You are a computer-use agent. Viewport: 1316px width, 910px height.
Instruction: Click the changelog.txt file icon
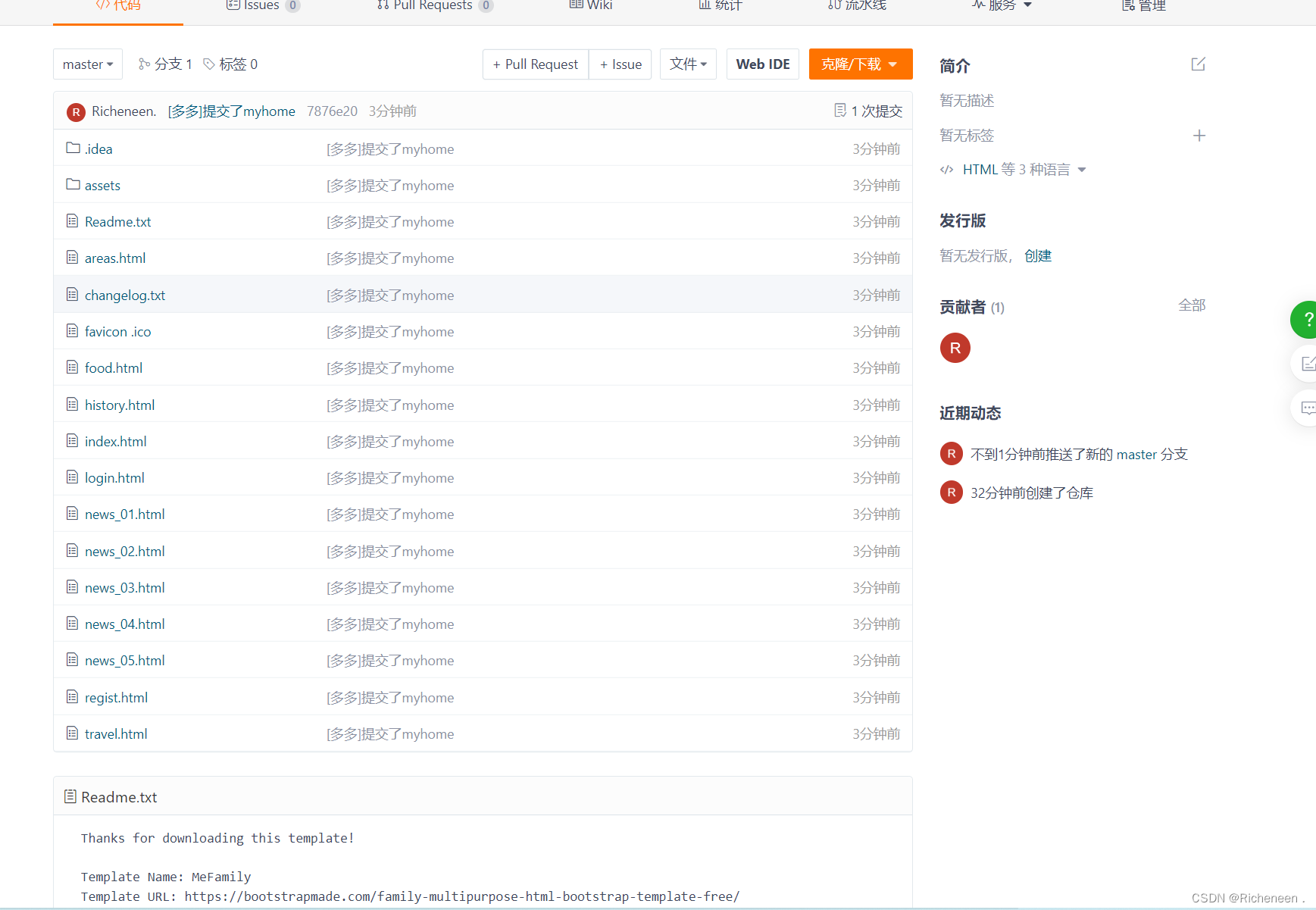[72, 294]
